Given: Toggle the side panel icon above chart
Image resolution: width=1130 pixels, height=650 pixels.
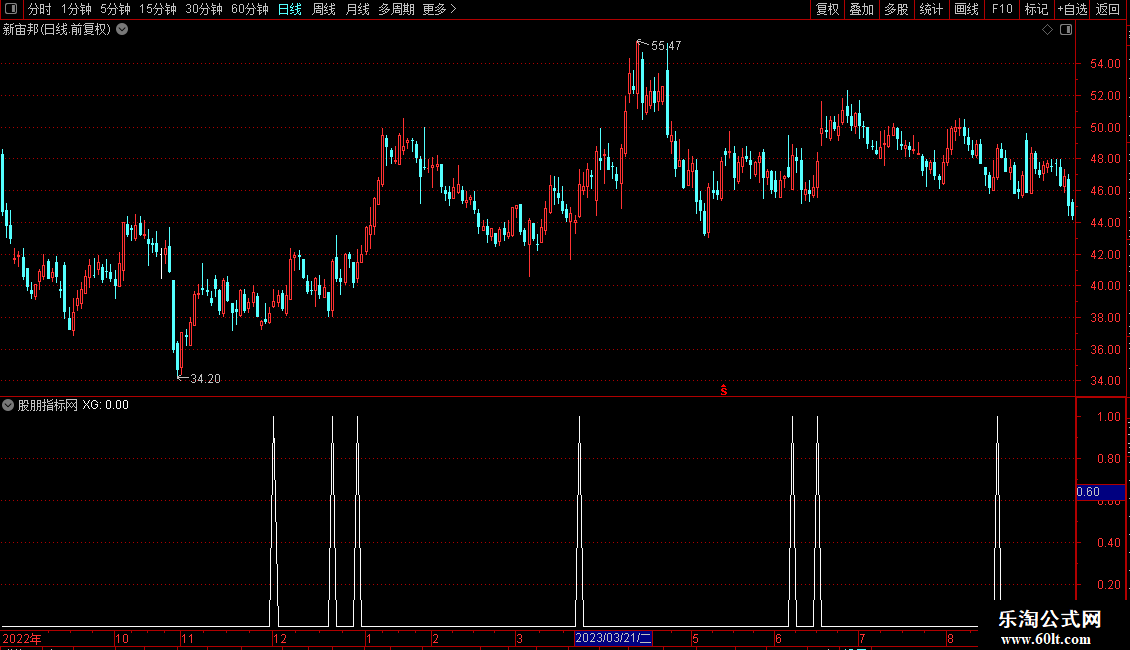Looking at the screenshot, I should tap(1066, 30).
